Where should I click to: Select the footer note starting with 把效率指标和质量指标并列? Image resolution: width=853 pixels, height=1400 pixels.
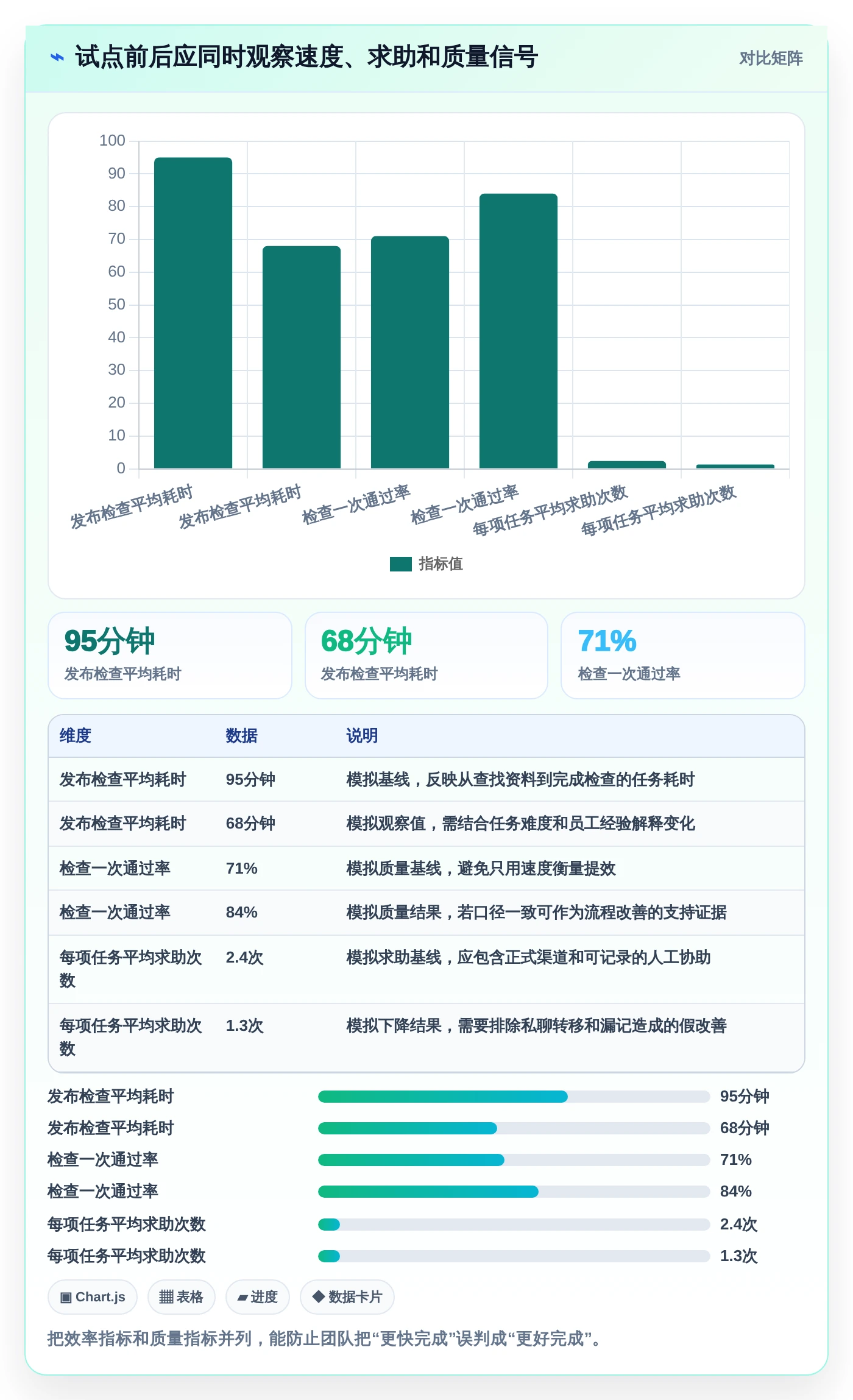[x=325, y=1338]
